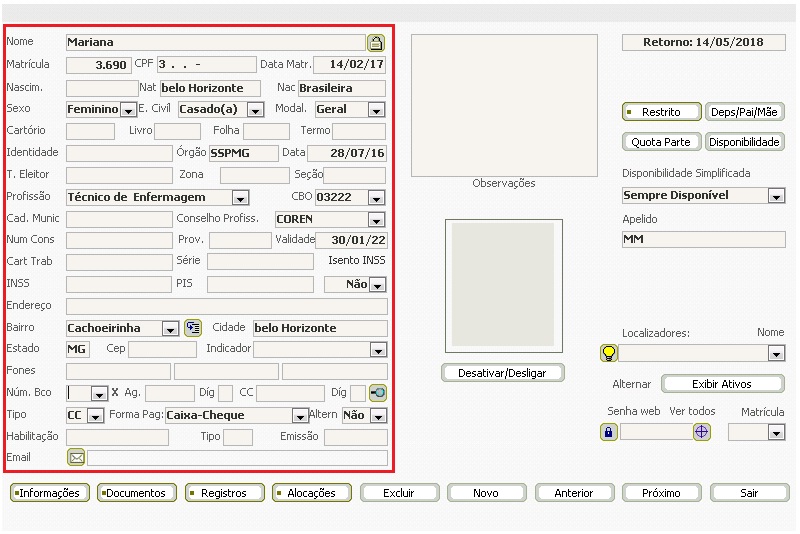Click the Observações text area
This screenshot has width=800, height=534.
[504, 106]
